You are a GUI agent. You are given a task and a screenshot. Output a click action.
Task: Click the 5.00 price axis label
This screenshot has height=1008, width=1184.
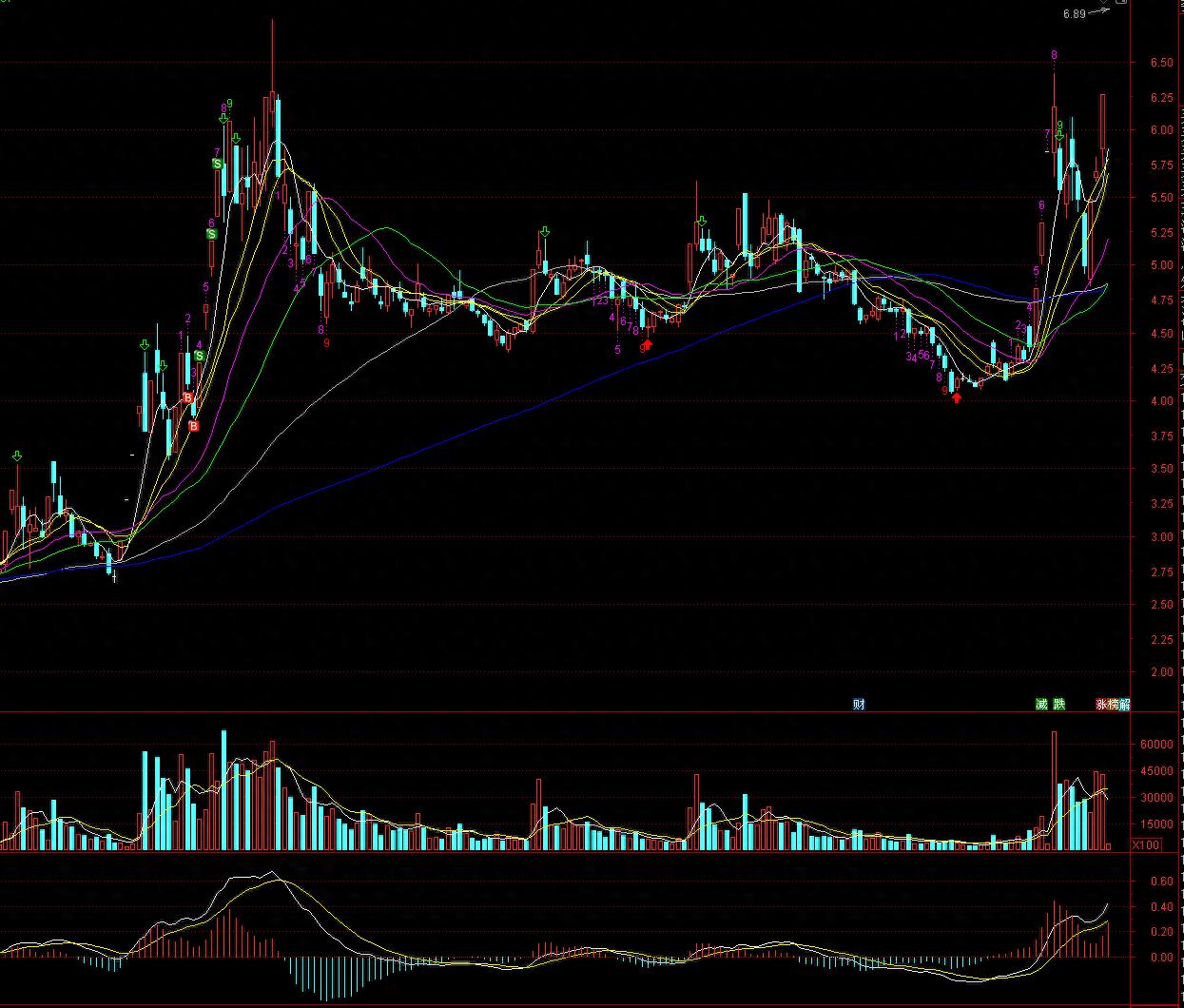[1160, 266]
